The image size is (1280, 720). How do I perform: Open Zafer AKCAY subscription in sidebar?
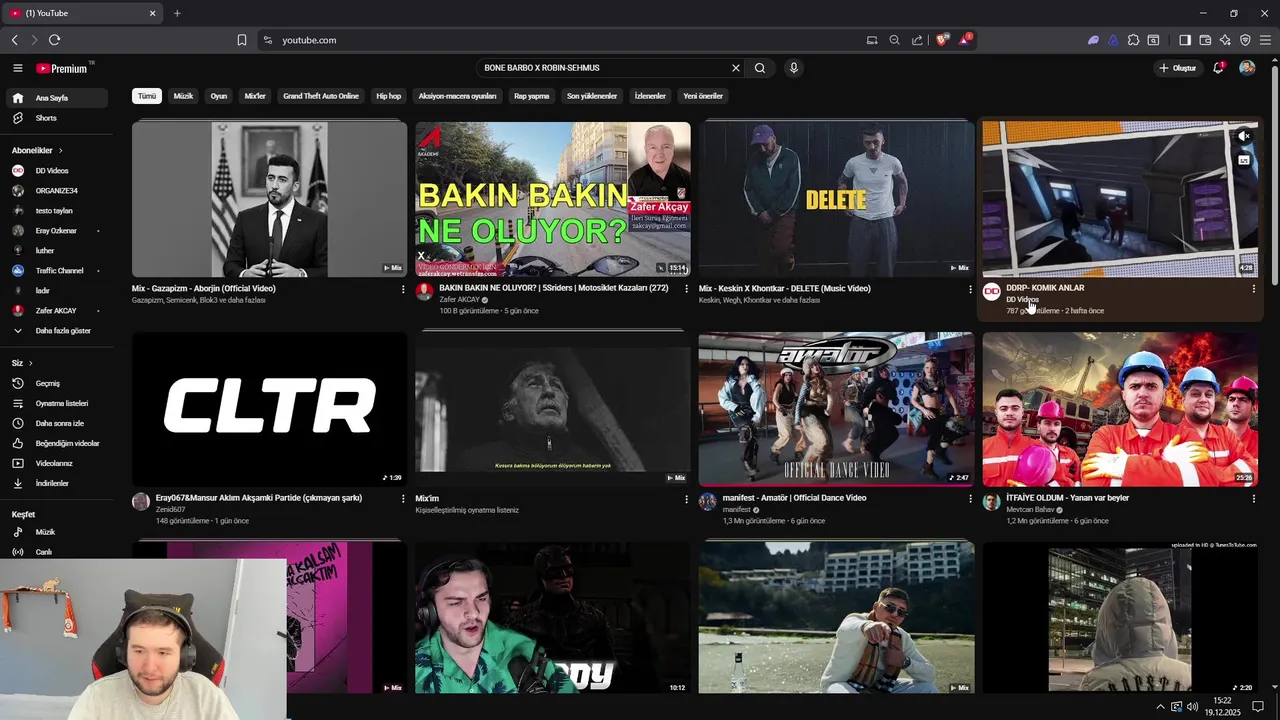click(56, 310)
